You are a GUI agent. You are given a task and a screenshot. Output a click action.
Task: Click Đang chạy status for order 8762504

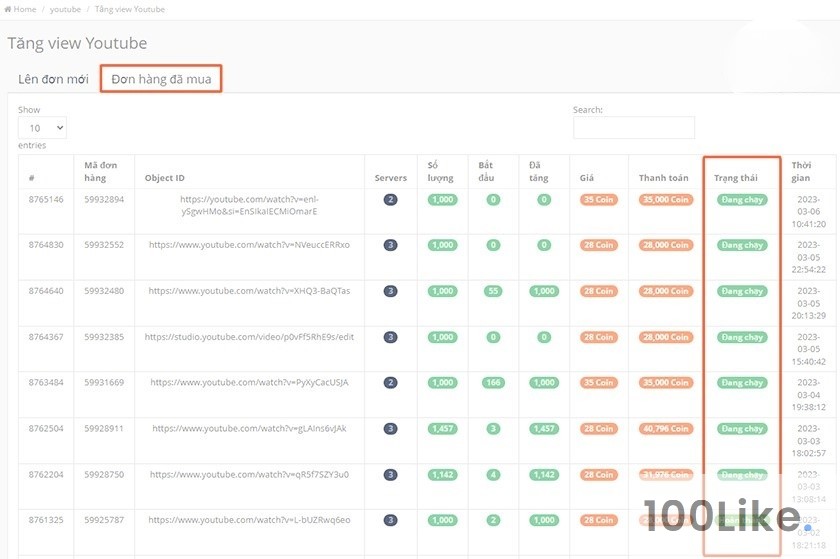742,429
